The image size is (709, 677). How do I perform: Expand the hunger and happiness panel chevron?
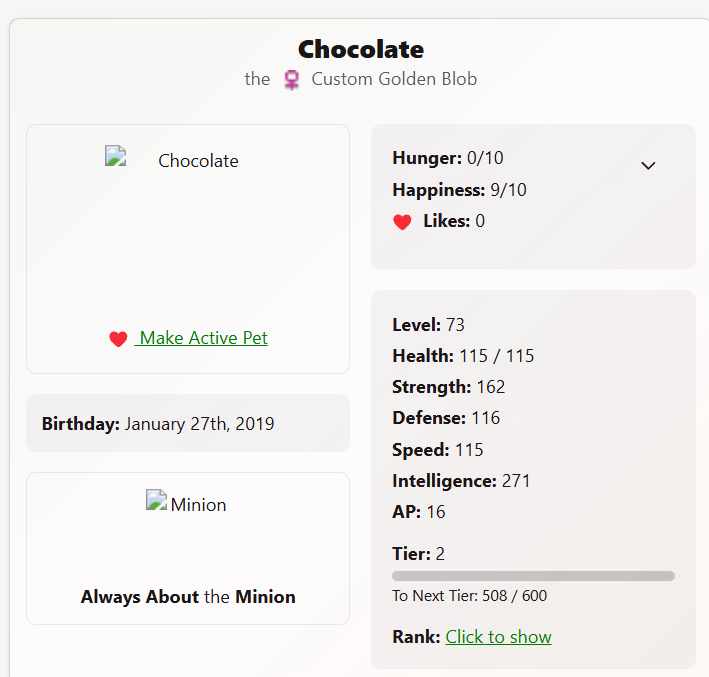tap(648, 165)
